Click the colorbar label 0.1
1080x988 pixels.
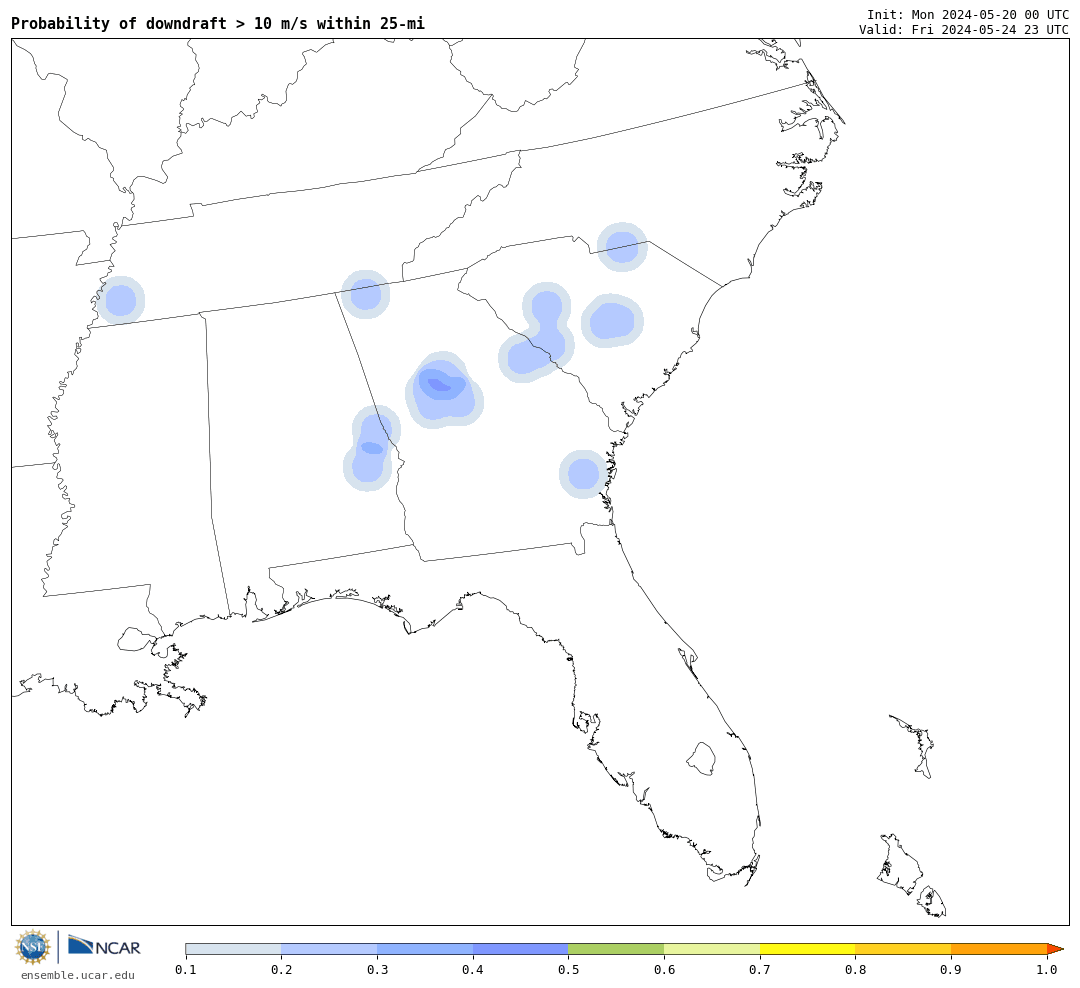[x=185, y=970]
